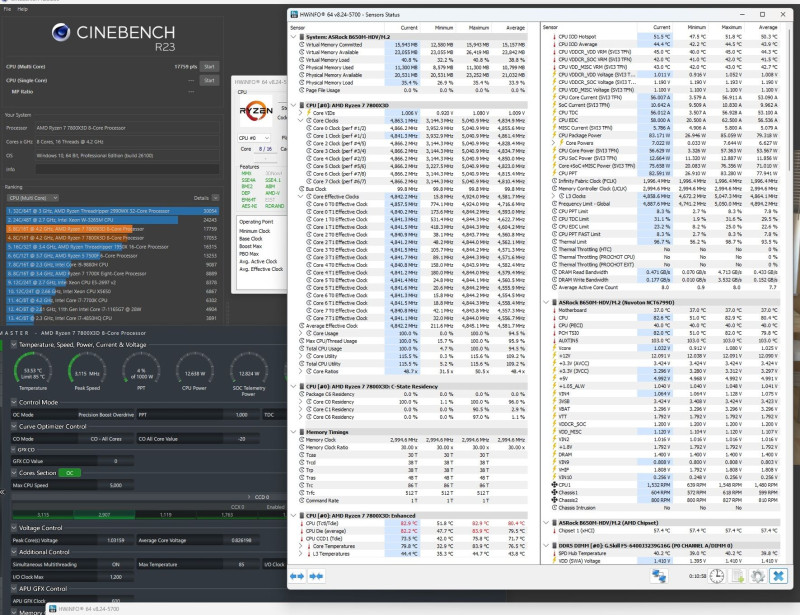
Task: Click the Info text field in Cinebench
Action: pos(128,169)
